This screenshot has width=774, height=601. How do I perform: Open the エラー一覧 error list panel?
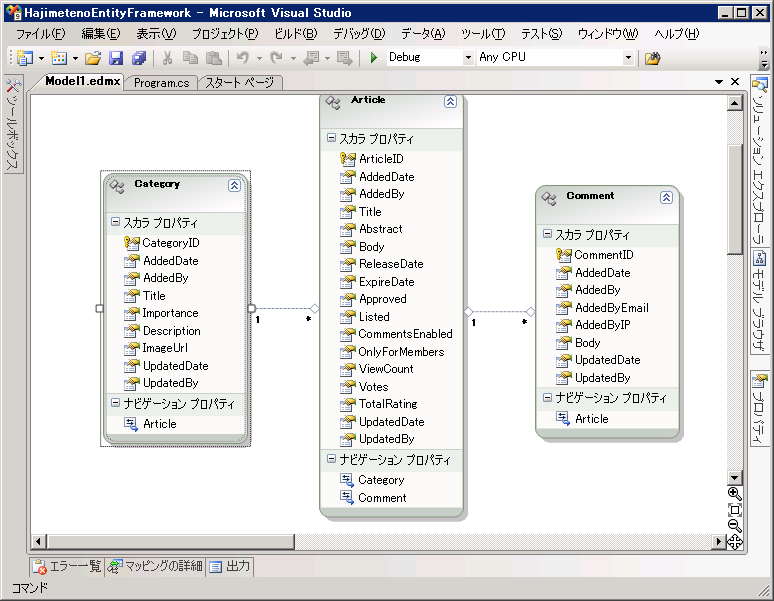pos(67,566)
